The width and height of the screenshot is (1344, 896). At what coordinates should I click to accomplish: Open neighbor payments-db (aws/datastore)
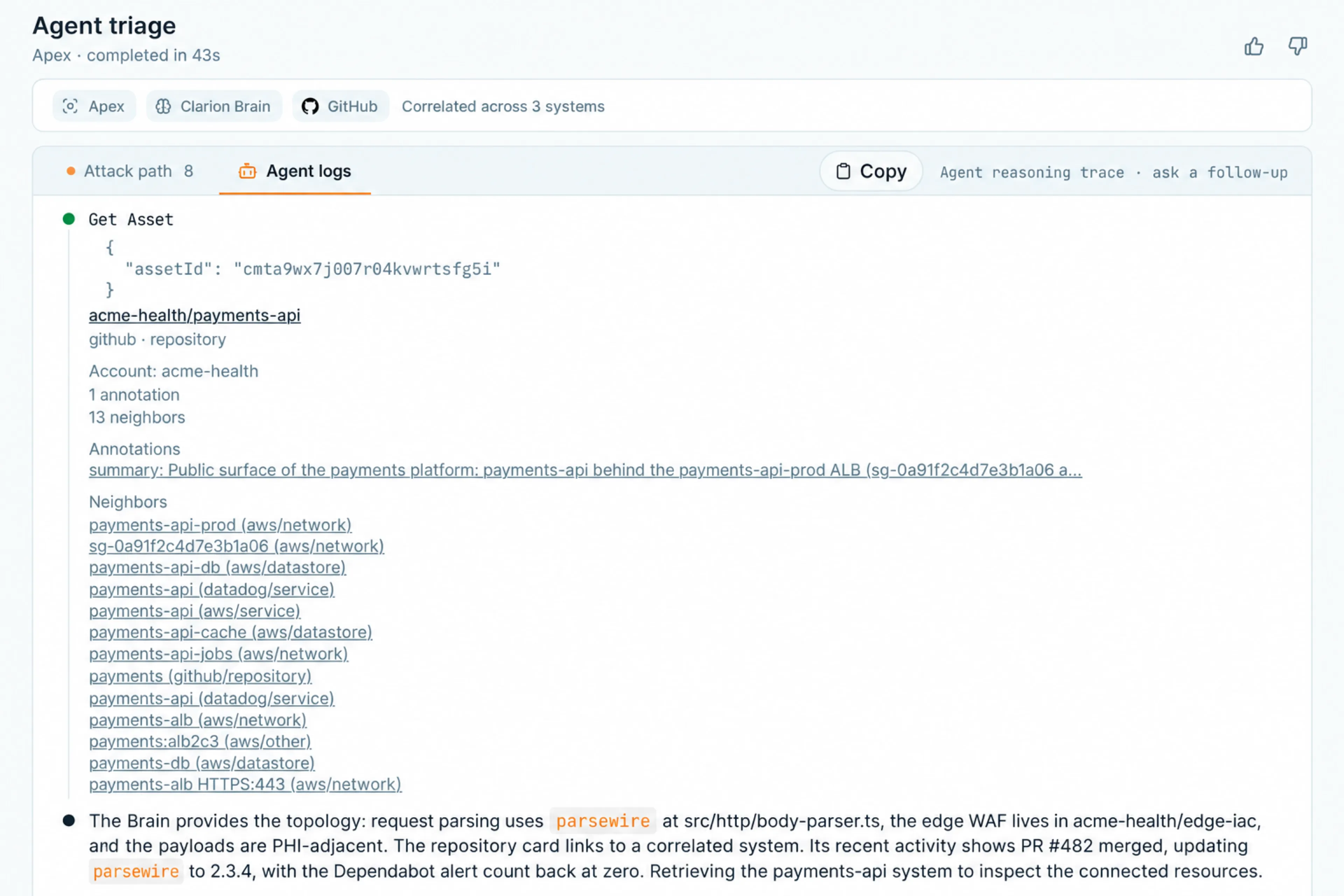coord(202,763)
